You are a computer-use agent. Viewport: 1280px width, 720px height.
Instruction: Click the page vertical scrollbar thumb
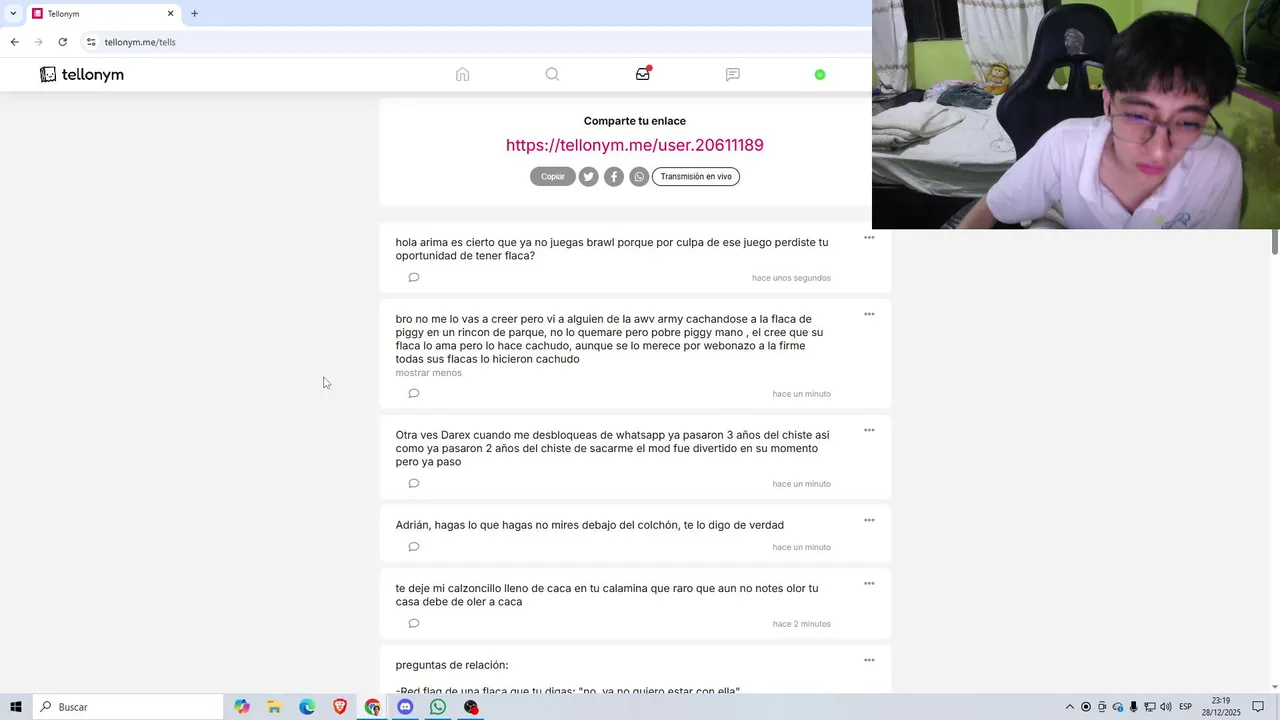tap(1275, 242)
